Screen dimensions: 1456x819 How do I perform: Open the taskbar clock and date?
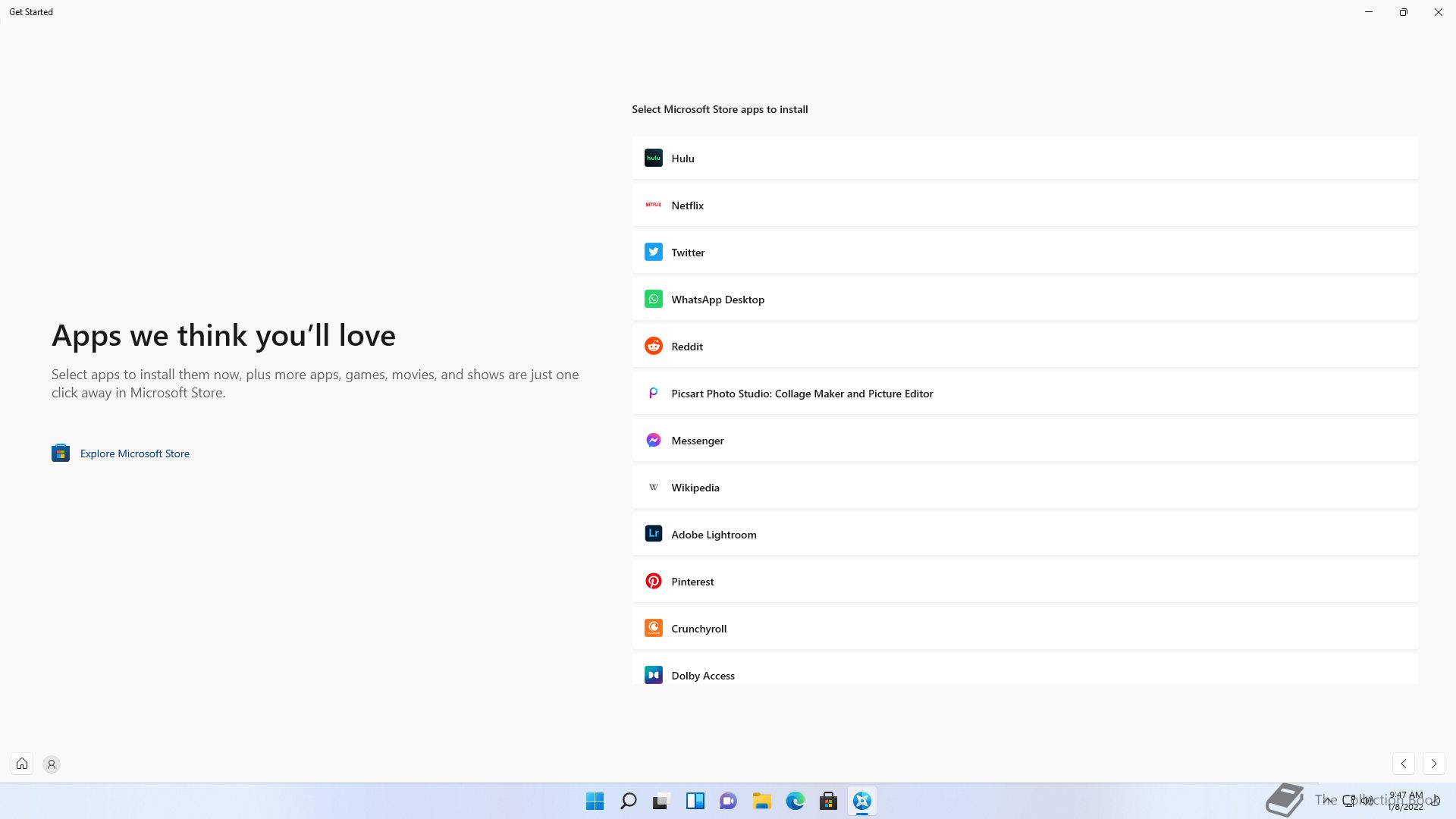1406,801
